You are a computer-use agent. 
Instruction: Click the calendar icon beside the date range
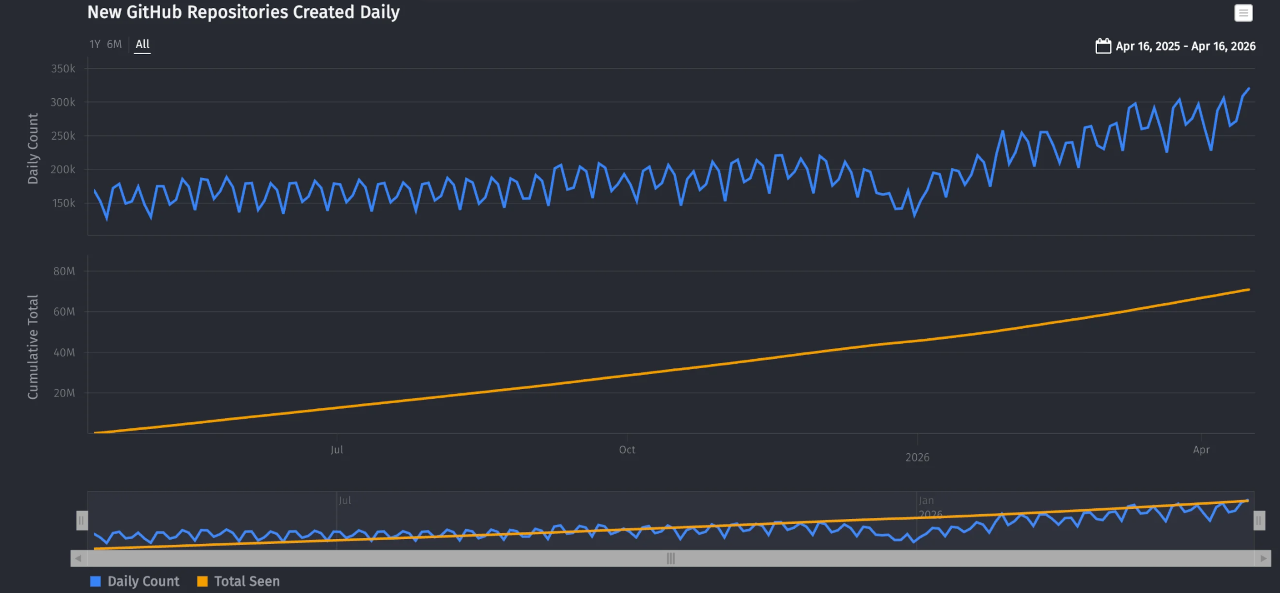tap(1102, 45)
